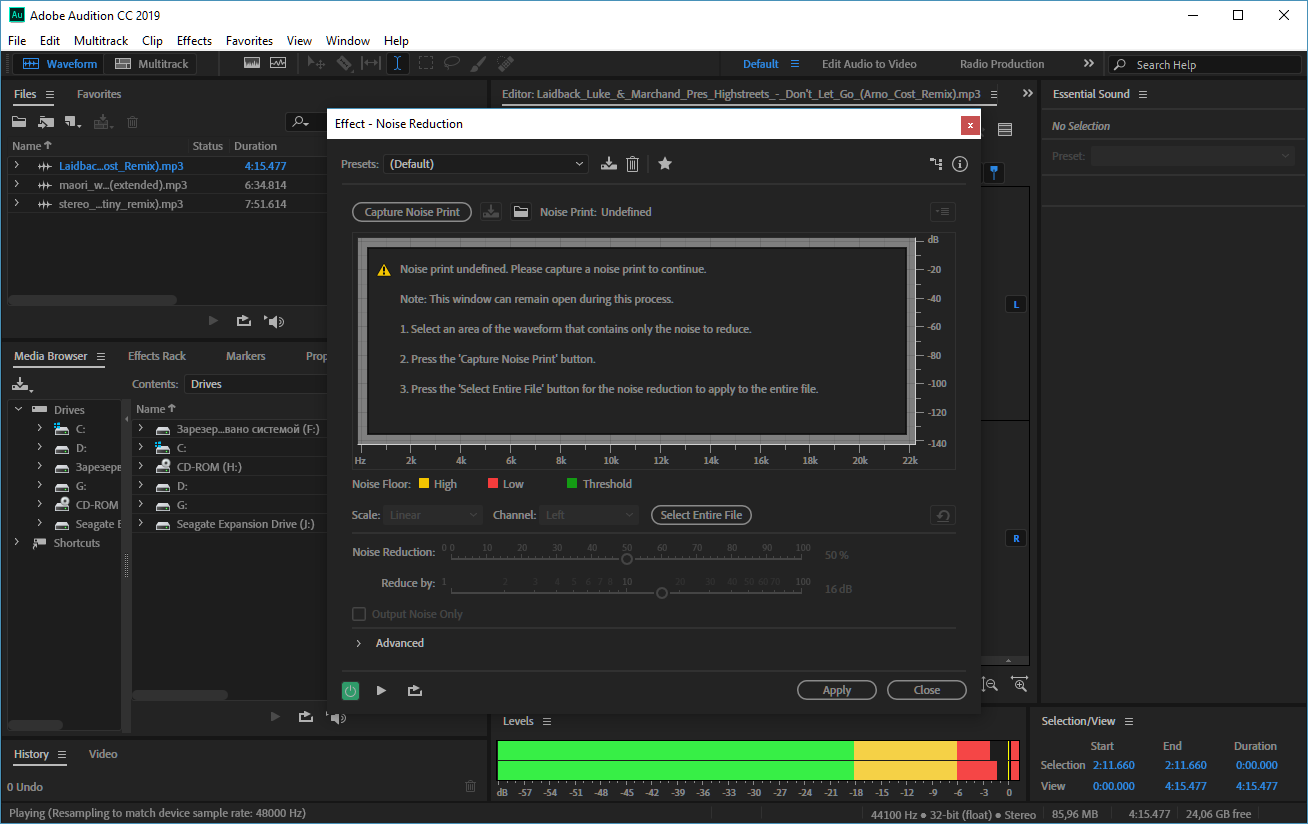Open Files panel menu icon
1308x824 pixels.
49,94
